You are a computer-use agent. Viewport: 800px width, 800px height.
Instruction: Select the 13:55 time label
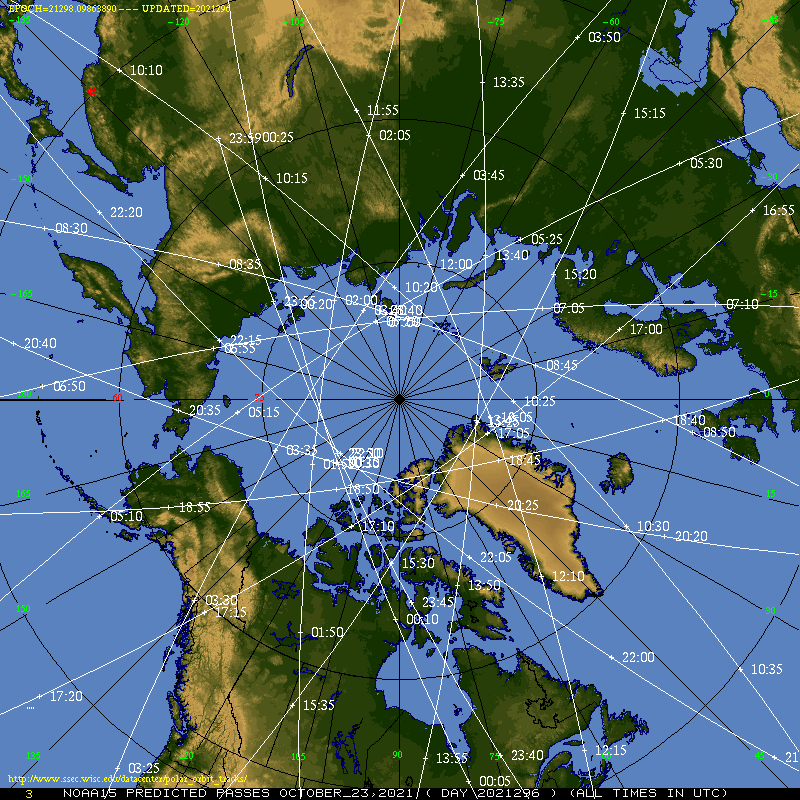tap(452, 759)
